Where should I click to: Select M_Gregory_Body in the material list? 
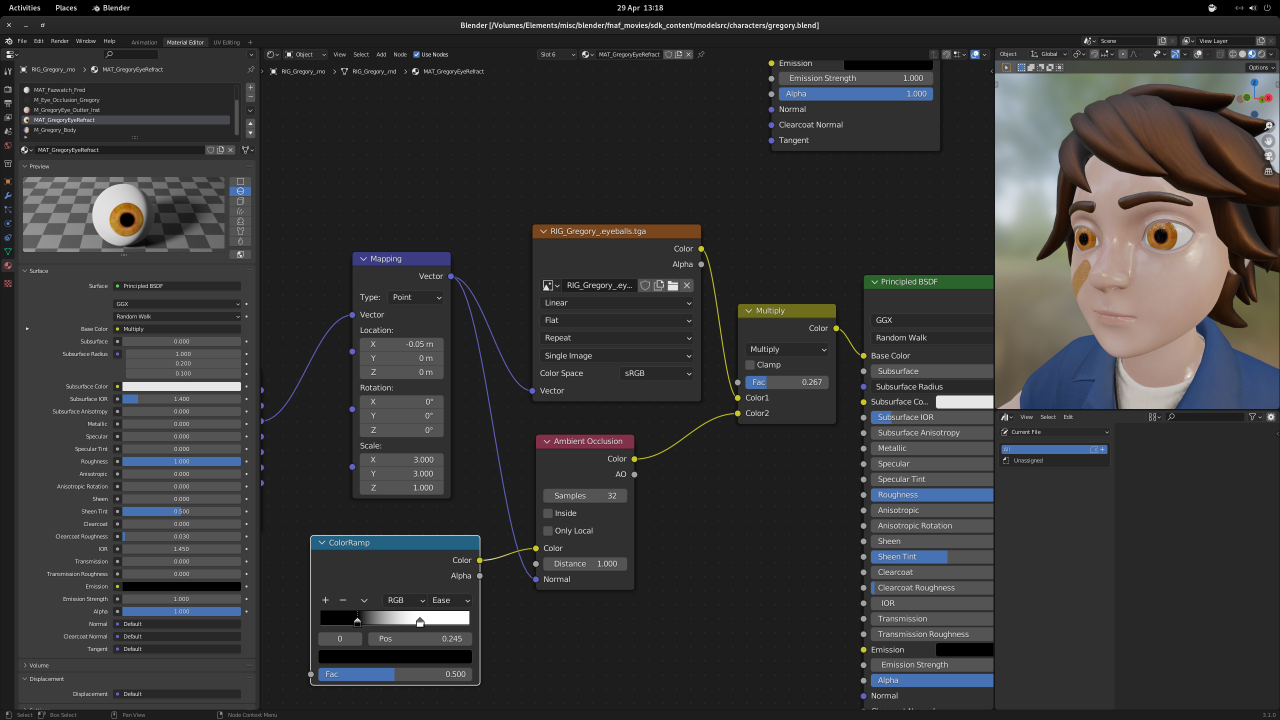pos(126,130)
